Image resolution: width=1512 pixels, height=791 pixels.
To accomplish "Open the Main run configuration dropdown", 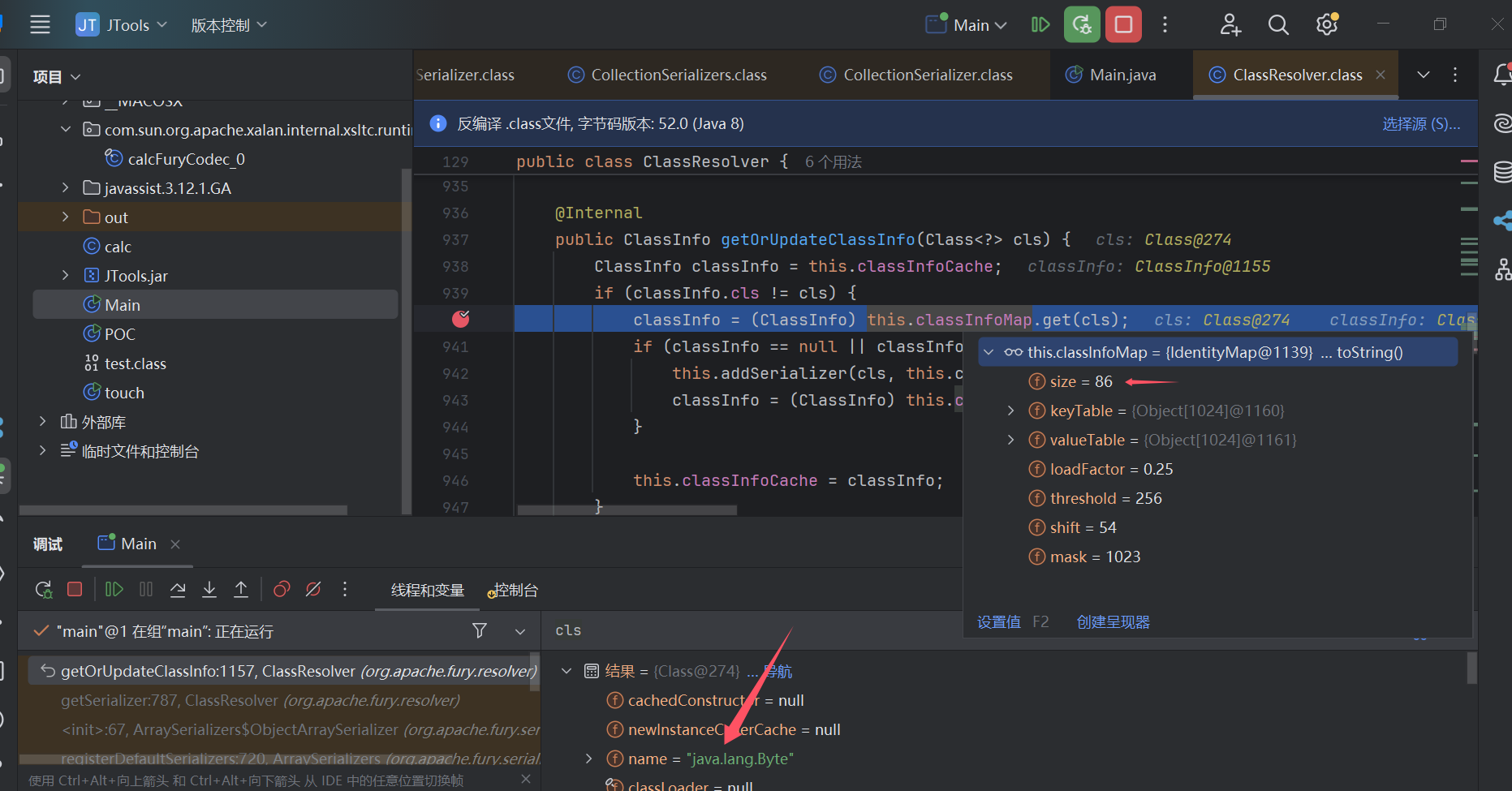I will coord(967,25).
